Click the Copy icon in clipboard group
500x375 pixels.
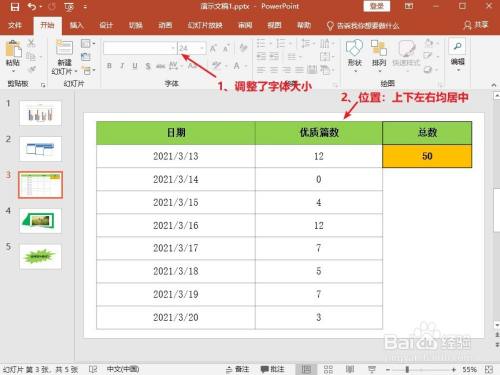31,56
